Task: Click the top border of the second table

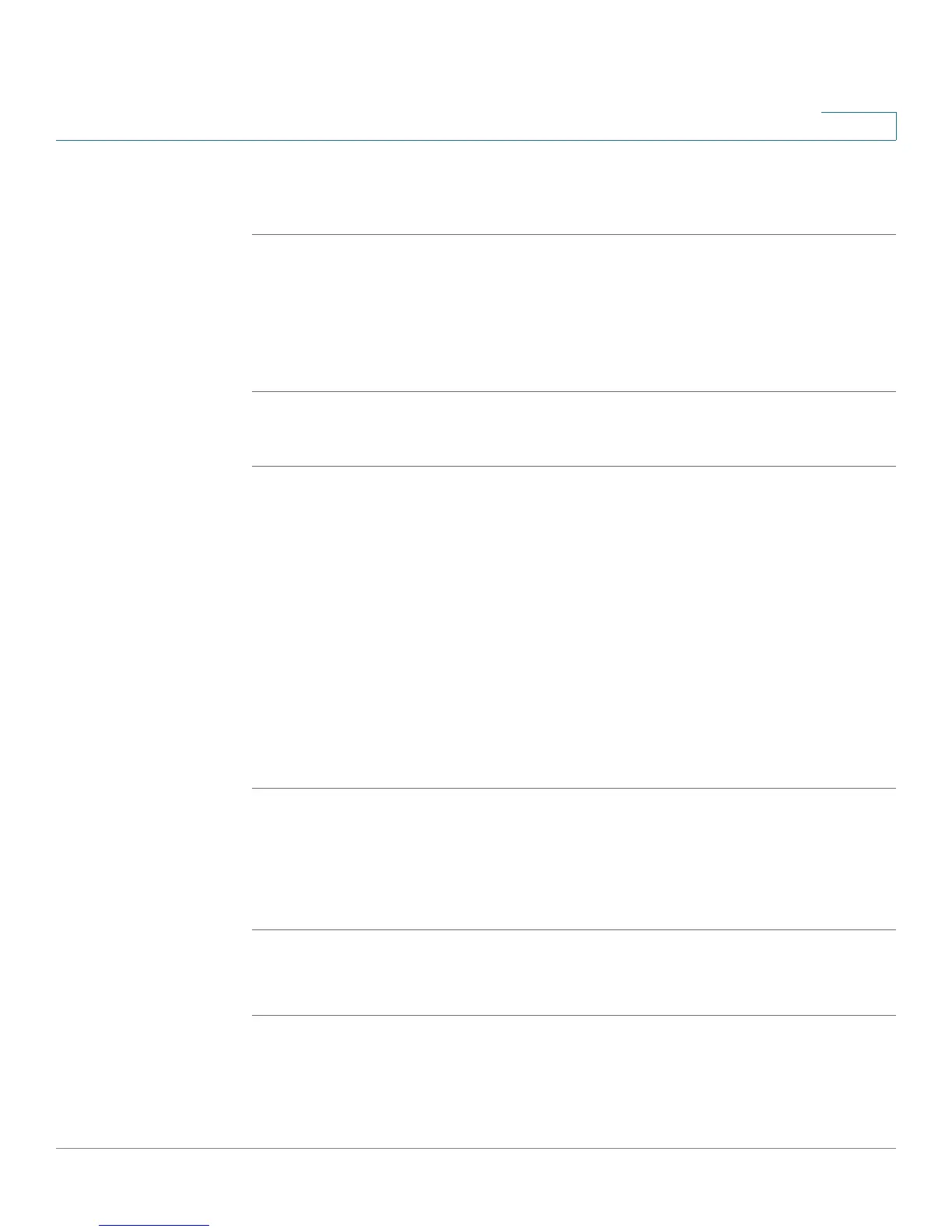Action: click(x=574, y=788)
